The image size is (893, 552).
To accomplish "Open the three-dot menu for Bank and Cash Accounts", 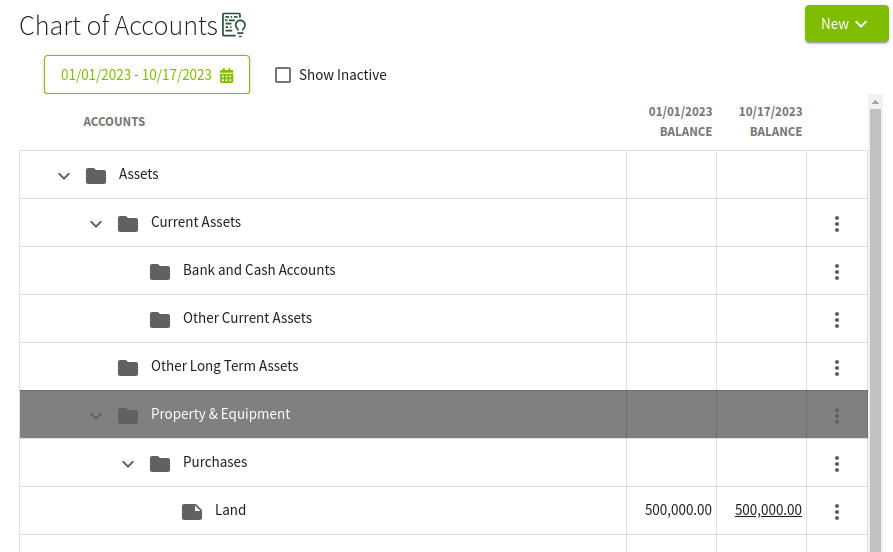I will 837,272.
